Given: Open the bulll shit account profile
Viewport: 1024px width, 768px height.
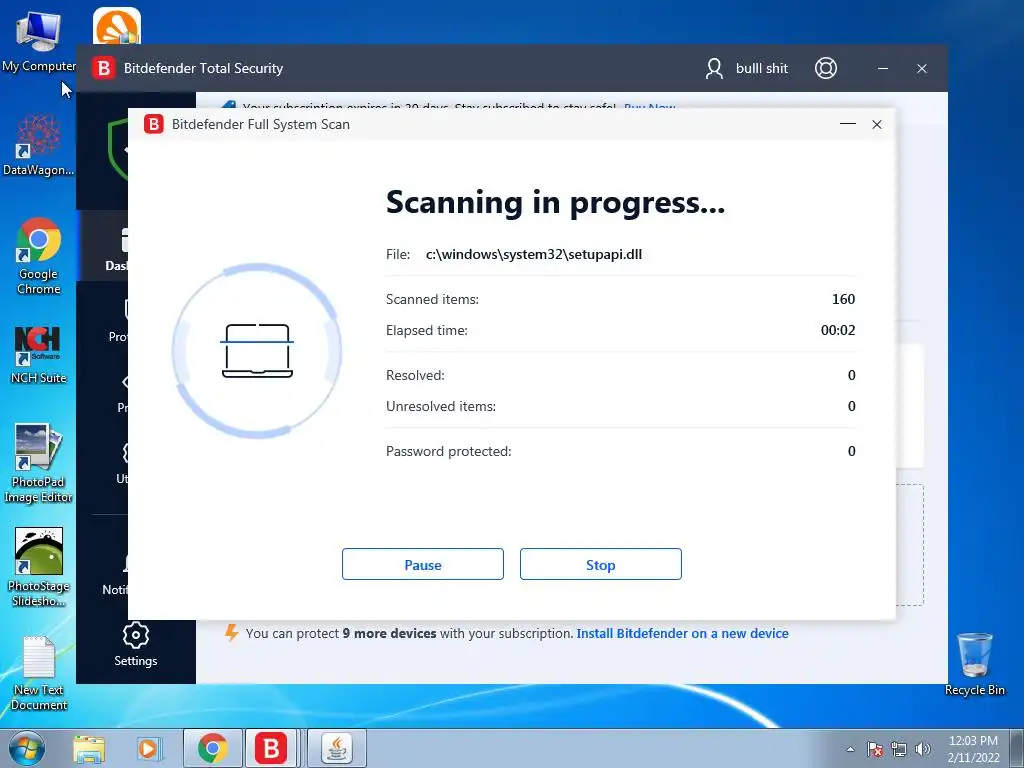Looking at the screenshot, I should [x=747, y=68].
